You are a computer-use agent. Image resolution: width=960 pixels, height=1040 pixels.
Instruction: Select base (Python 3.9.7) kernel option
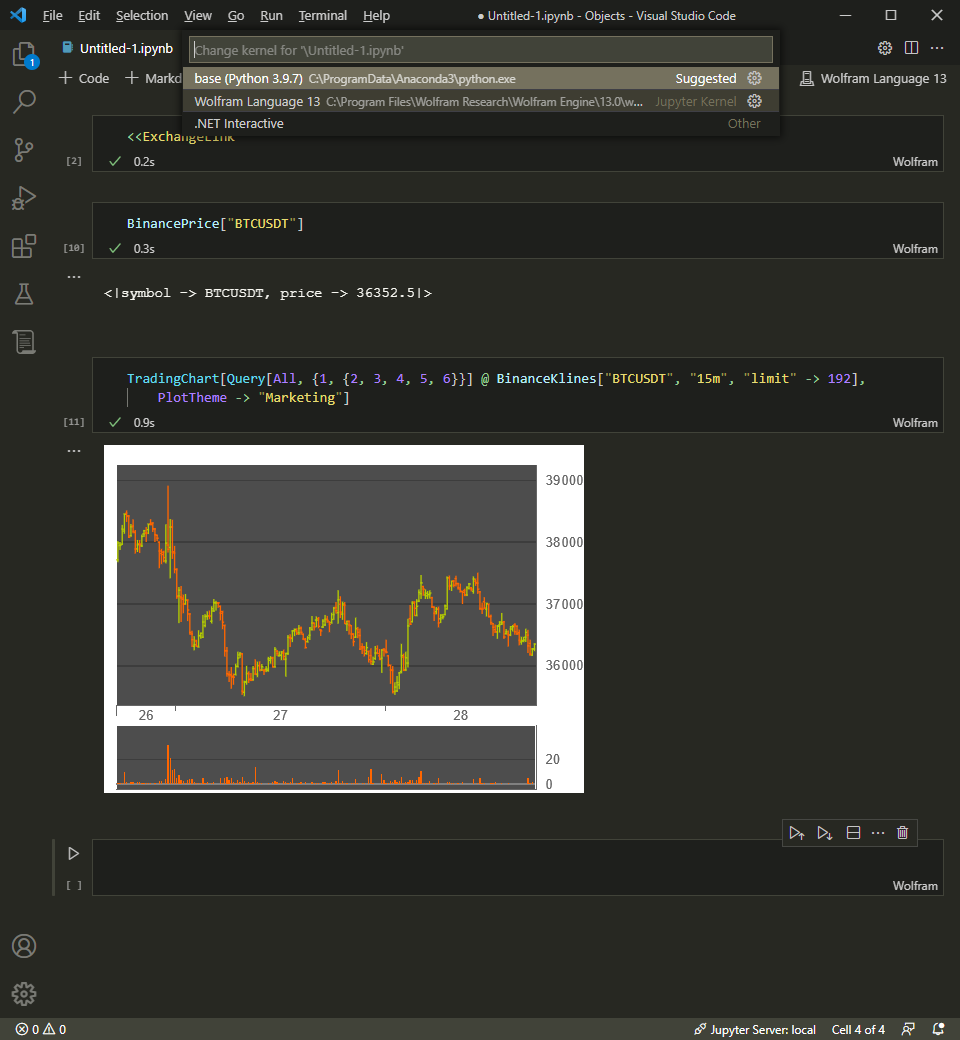[x=480, y=78]
